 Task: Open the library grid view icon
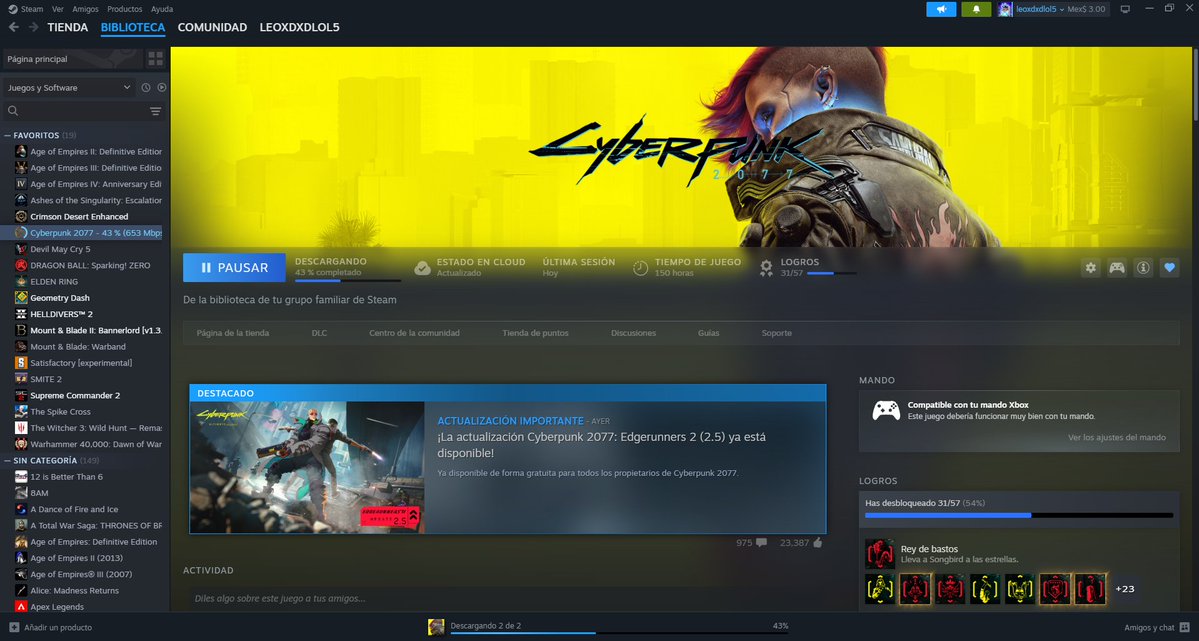point(155,59)
